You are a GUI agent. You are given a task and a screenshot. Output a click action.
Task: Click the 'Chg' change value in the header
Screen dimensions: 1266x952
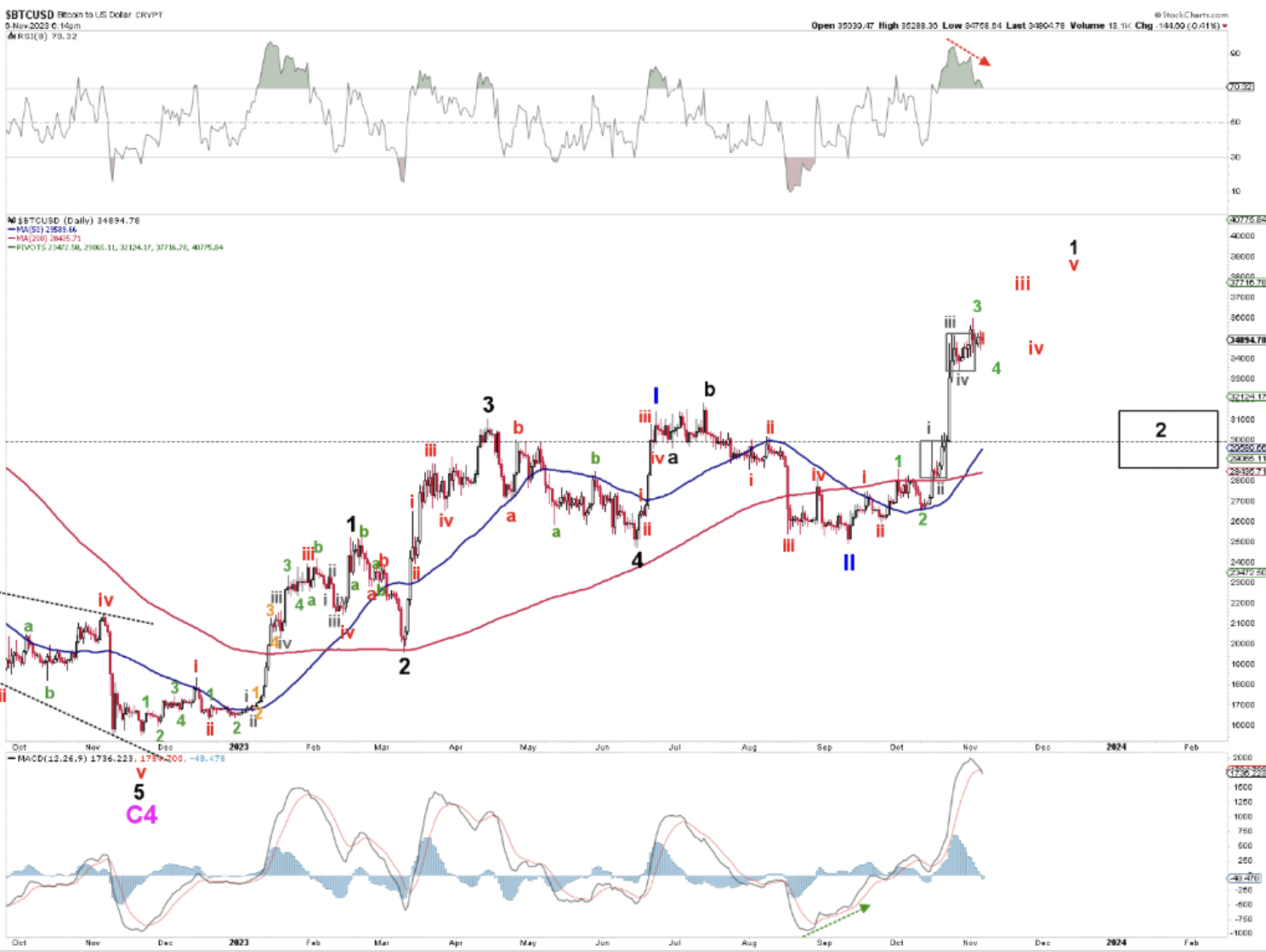[x=1188, y=25]
